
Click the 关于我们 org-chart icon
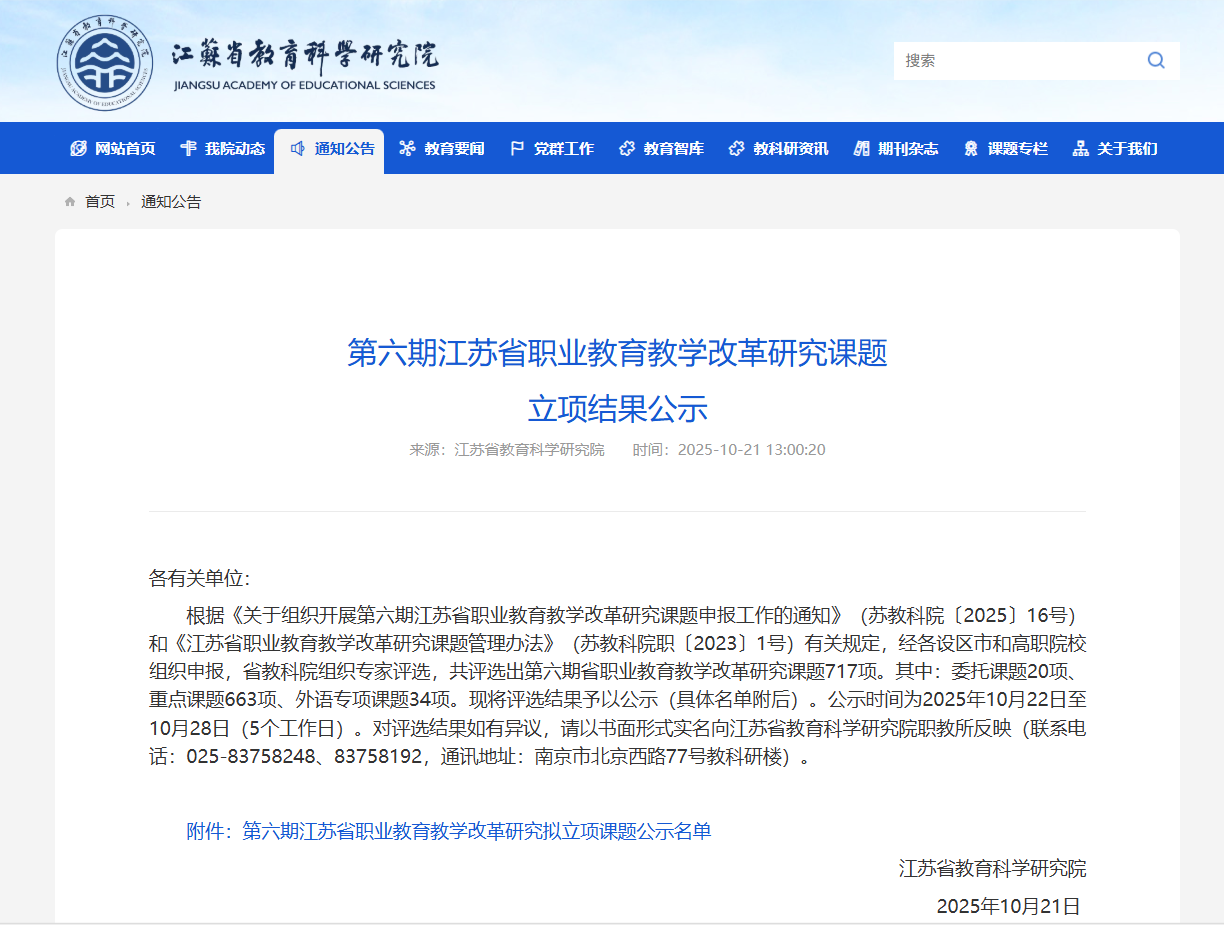(x=1080, y=149)
